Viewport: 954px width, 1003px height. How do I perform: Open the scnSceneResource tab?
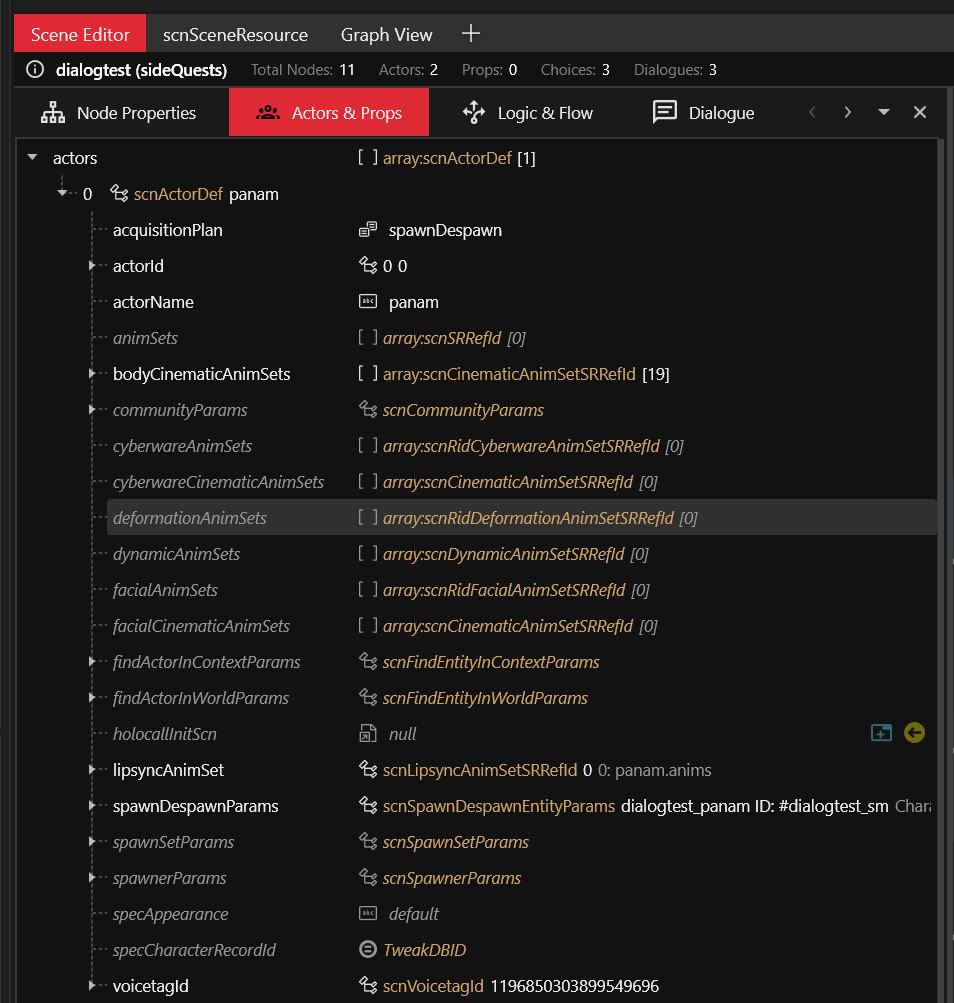click(x=235, y=34)
